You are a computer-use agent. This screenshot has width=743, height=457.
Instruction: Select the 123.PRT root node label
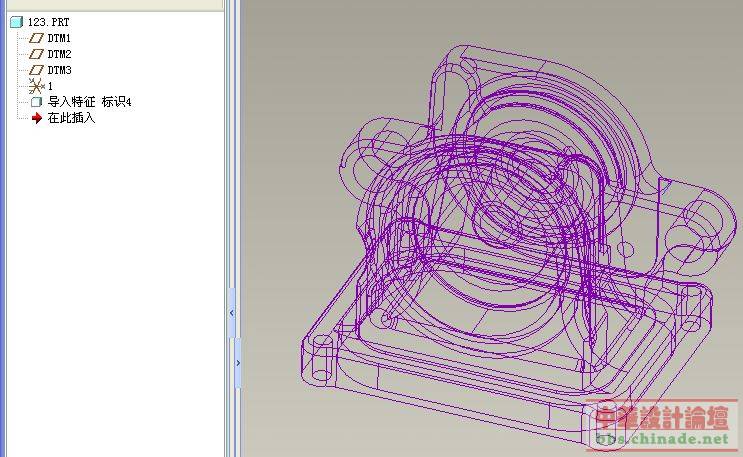pyautogui.click(x=47, y=21)
